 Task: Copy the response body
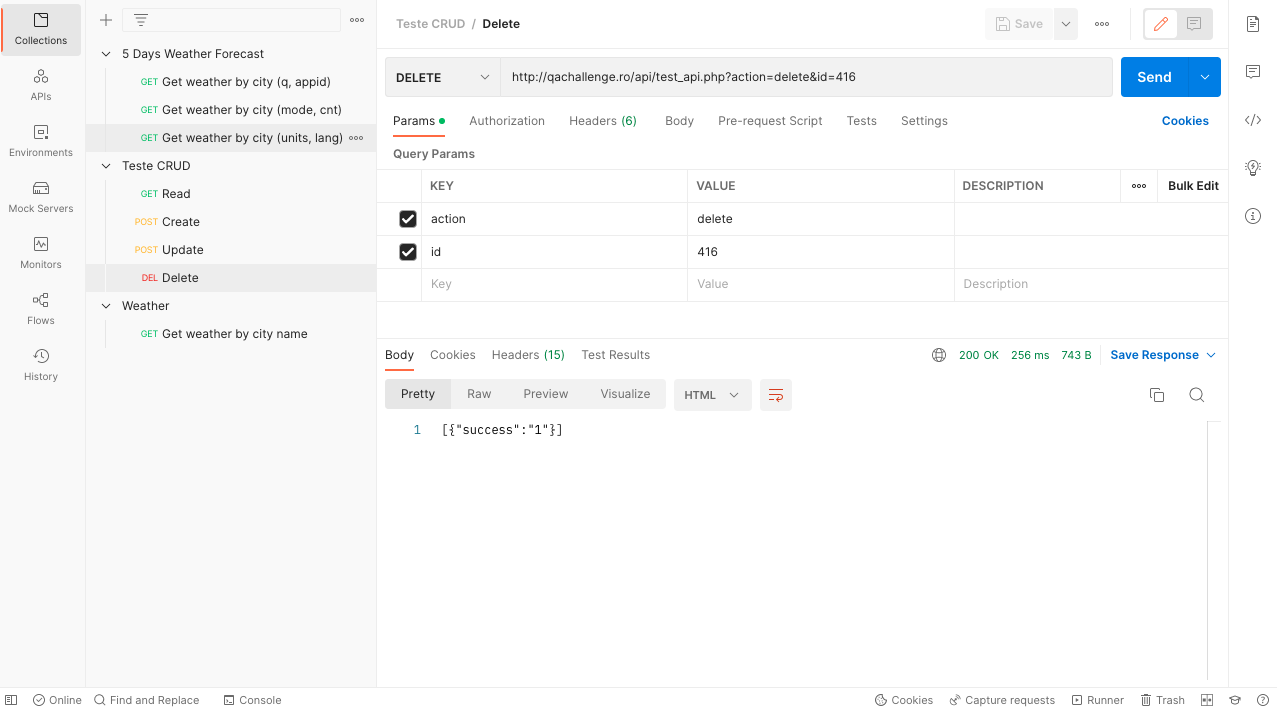click(1157, 395)
